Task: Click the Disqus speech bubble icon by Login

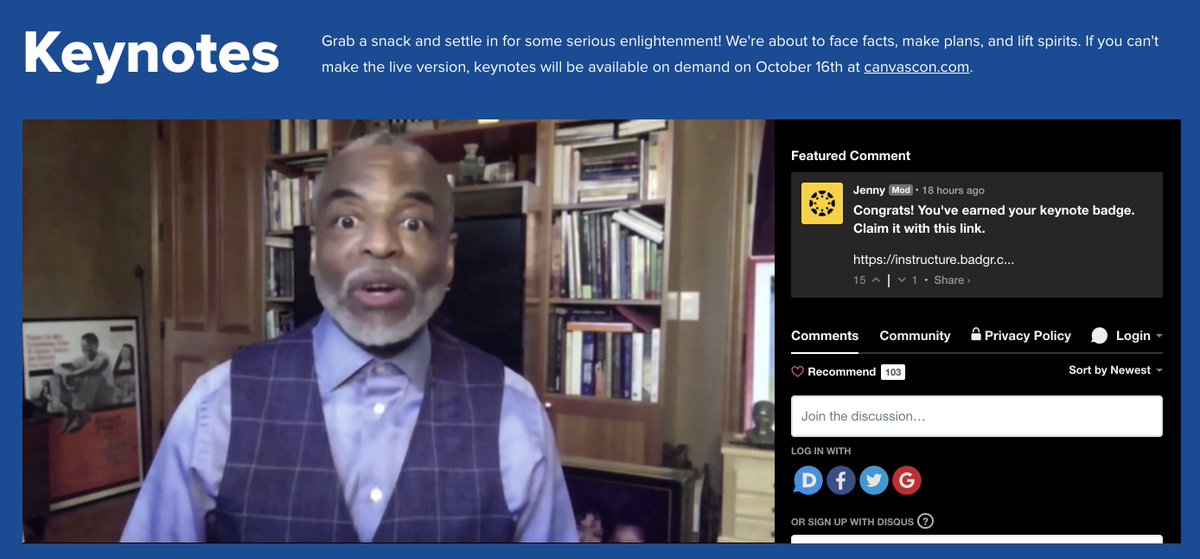Action: [1100, 336]
